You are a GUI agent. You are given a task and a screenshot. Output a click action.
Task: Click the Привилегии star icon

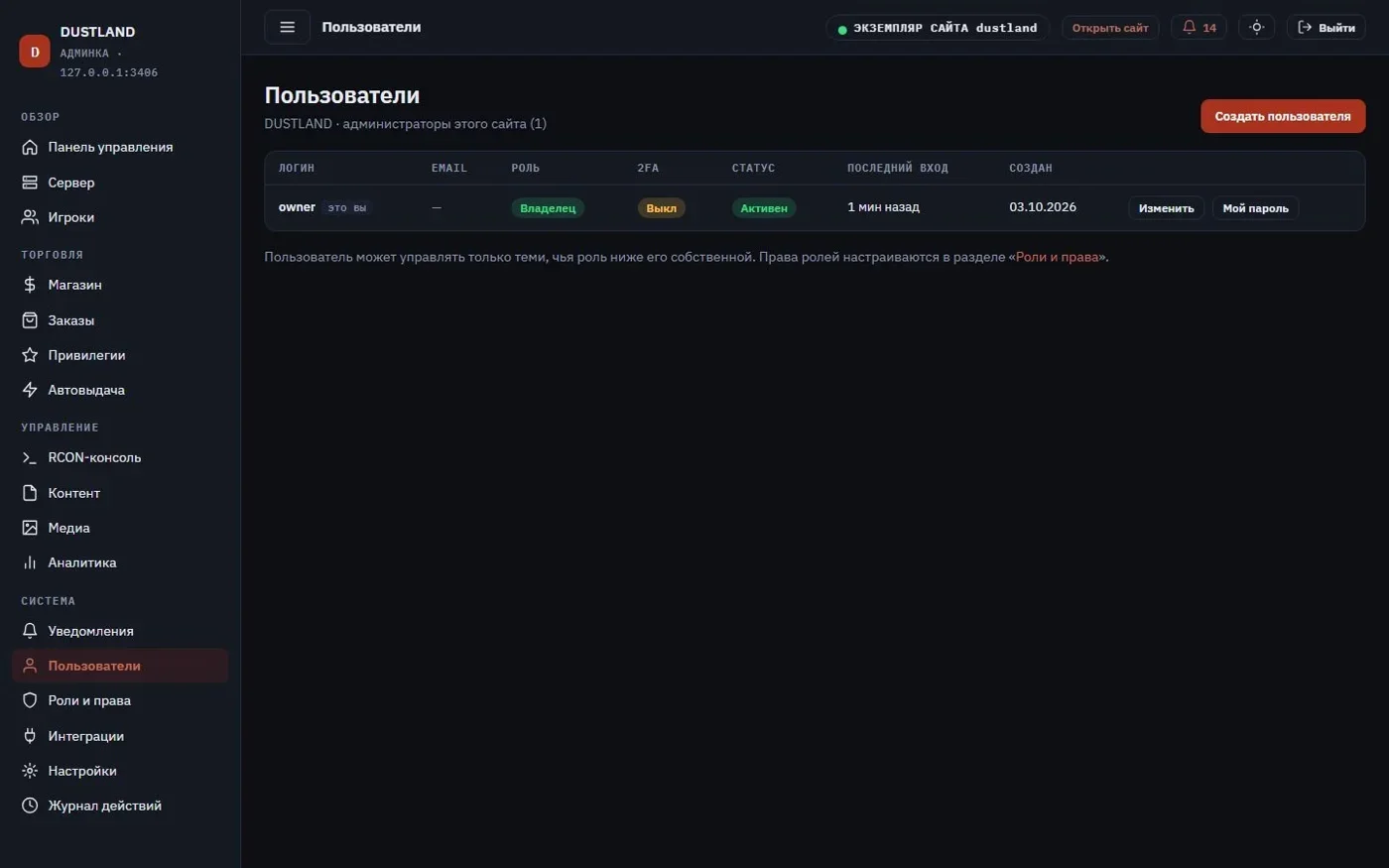30,355
